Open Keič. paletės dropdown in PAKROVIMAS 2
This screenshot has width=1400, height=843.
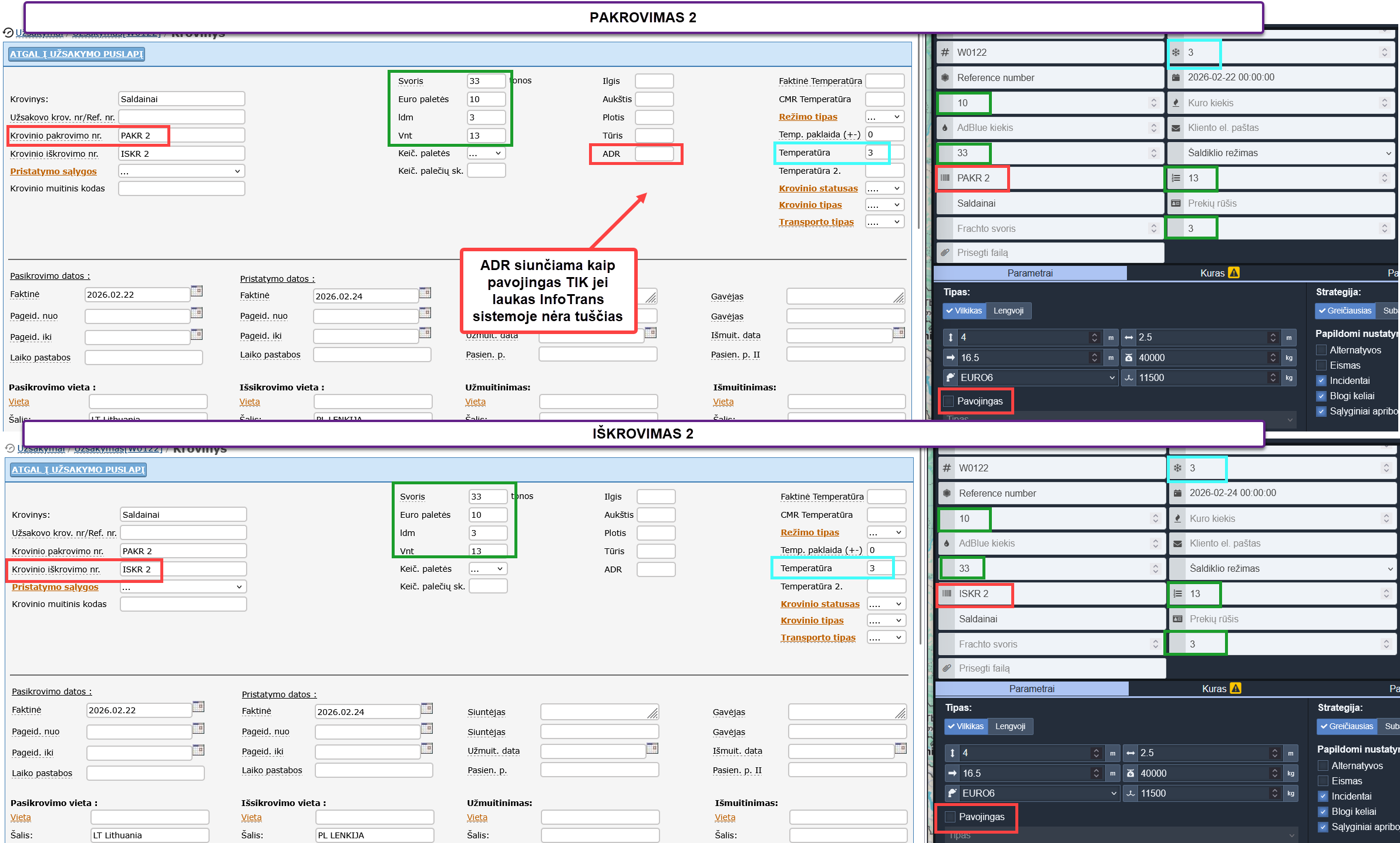coord(486,153)
